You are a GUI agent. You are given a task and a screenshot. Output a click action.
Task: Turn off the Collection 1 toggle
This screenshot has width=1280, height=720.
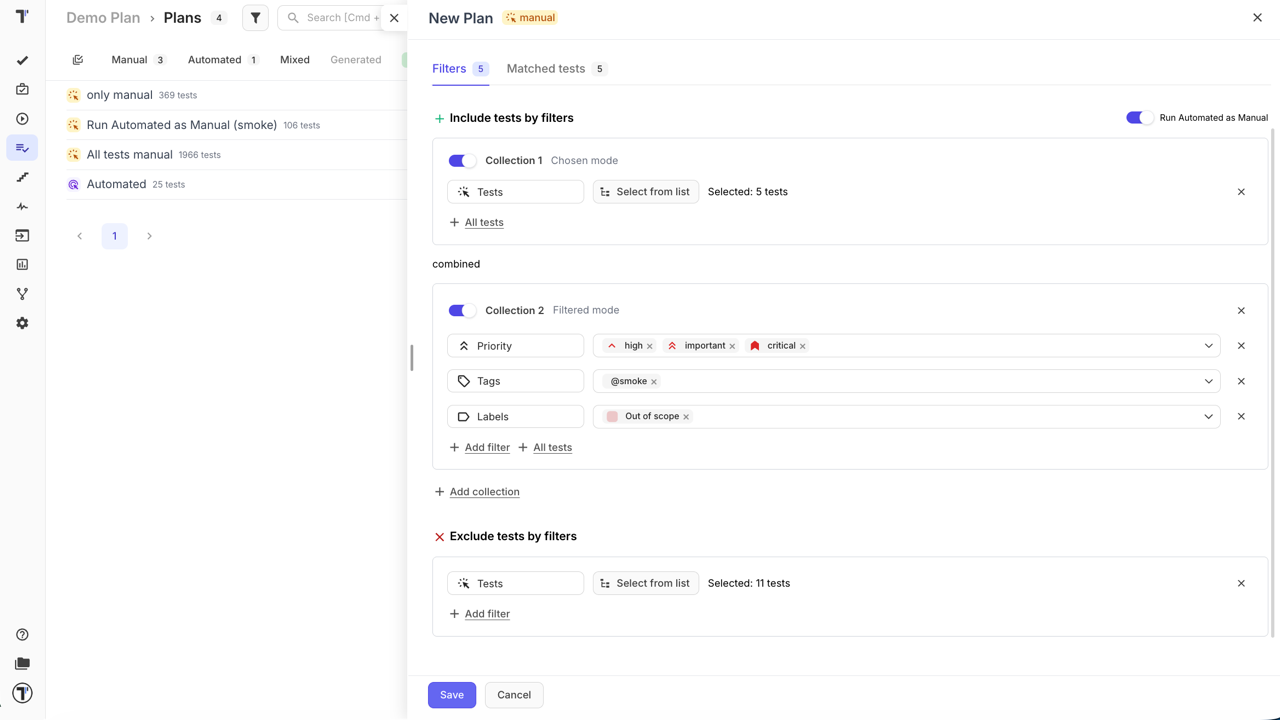[461, 160]
